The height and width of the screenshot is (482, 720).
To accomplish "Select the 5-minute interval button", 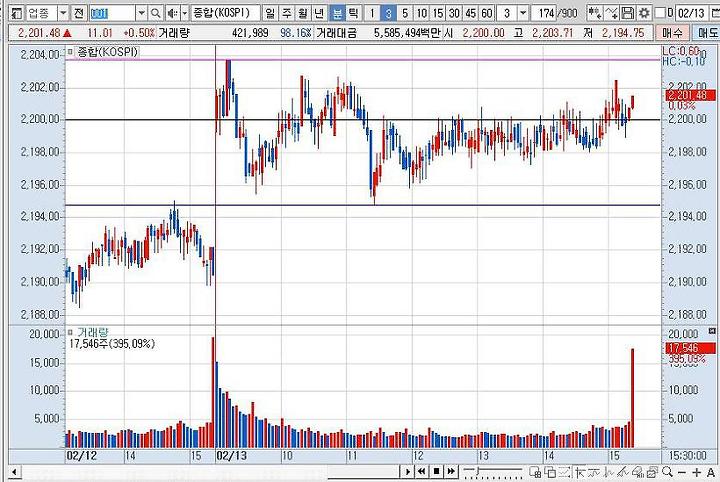I will click(x=405, y=13).
